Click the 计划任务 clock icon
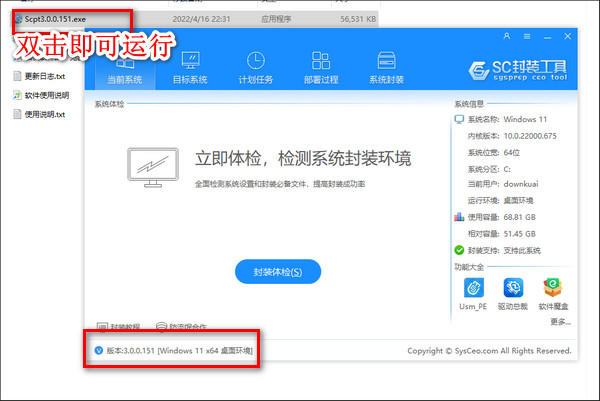The image size is (600, 401). click(256, 60)
